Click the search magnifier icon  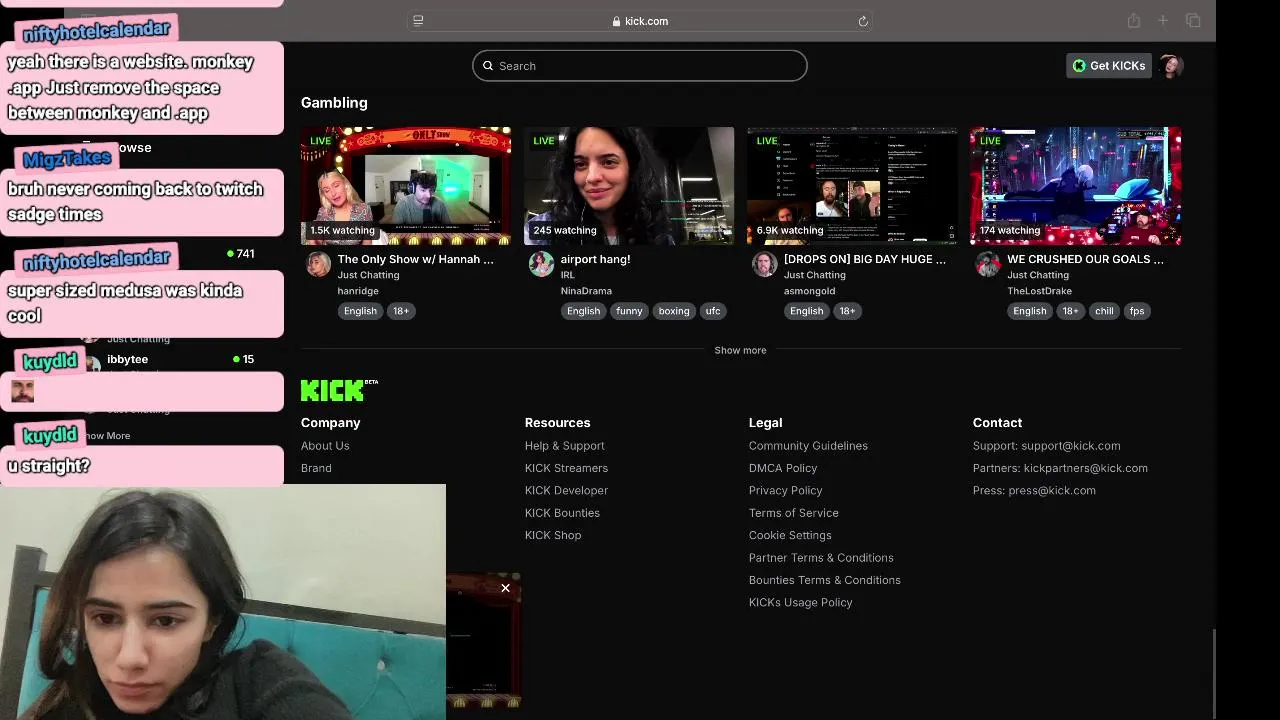tap(488, 66)
